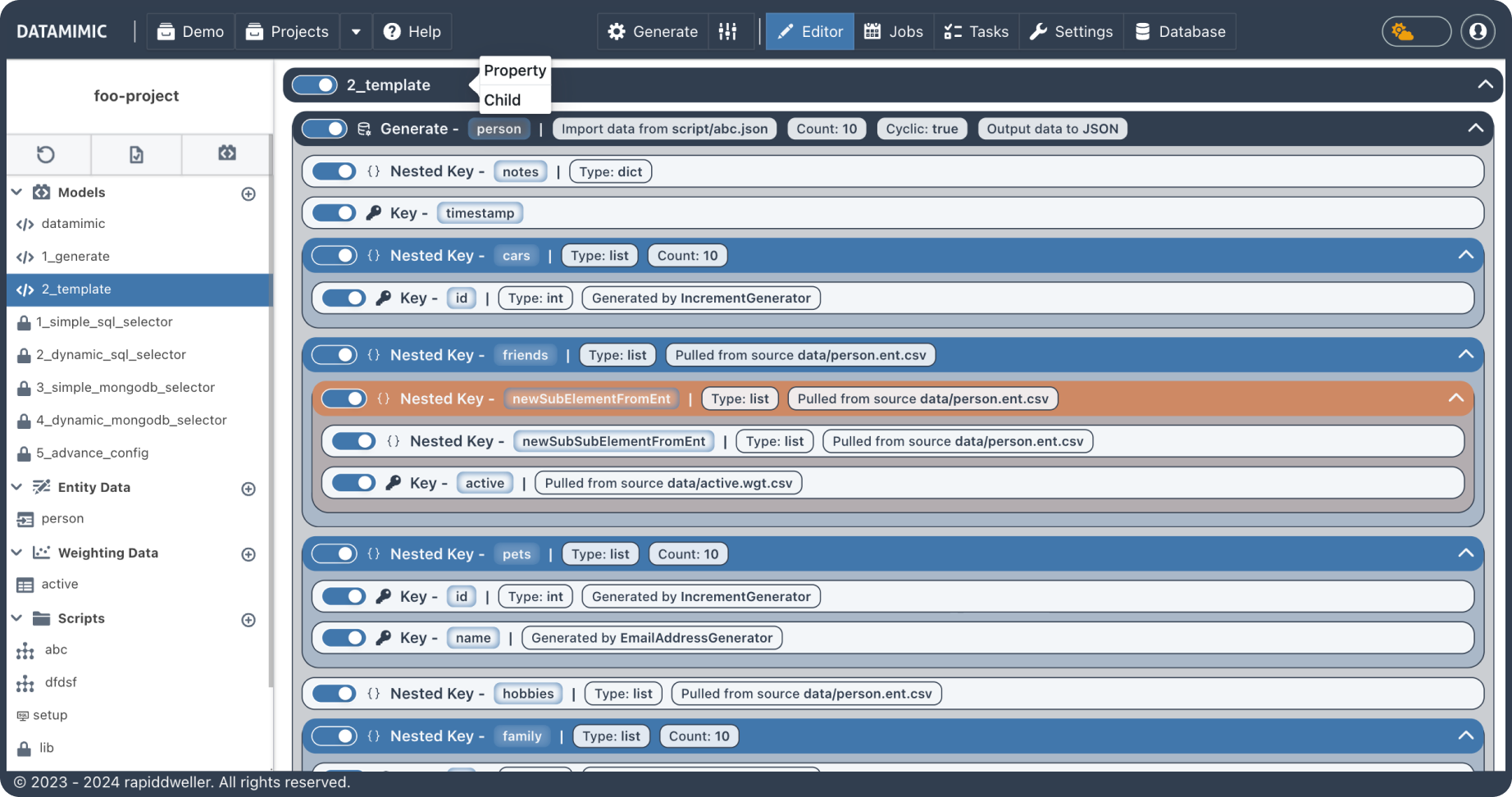
Task: Open the generate options sliders icon
Action: 727,32
